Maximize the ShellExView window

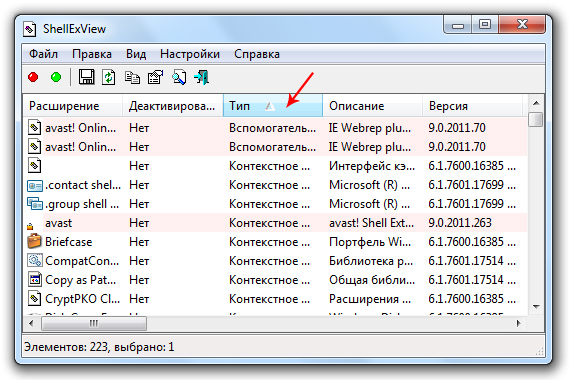point(485,25)
